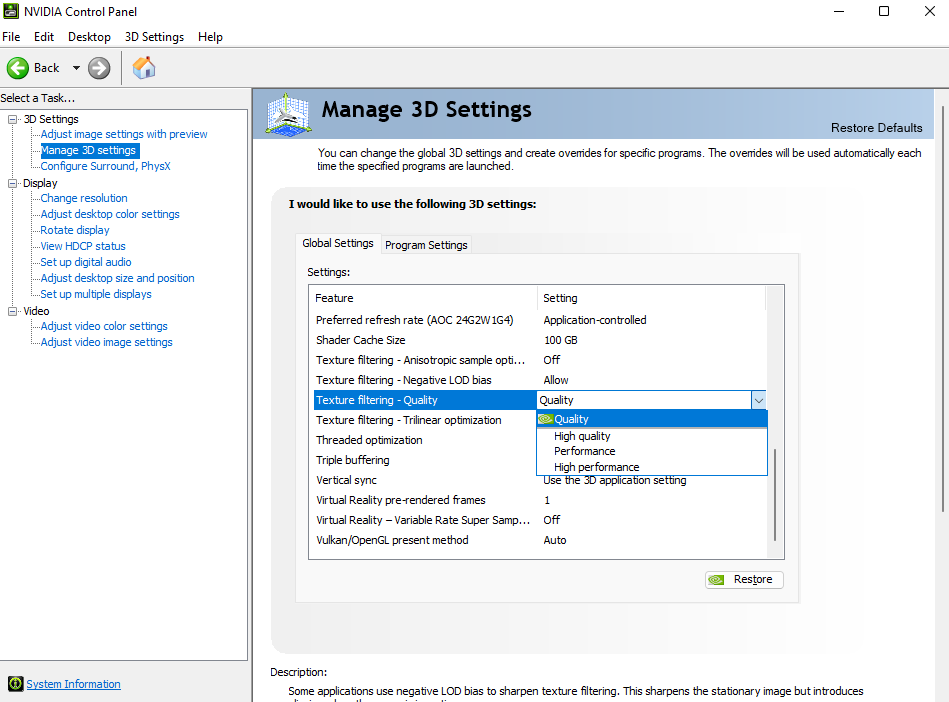Open the Back history dropdown arrow
Image resolution: width=949 pixels, height=702 pixels.
point(76,68)
